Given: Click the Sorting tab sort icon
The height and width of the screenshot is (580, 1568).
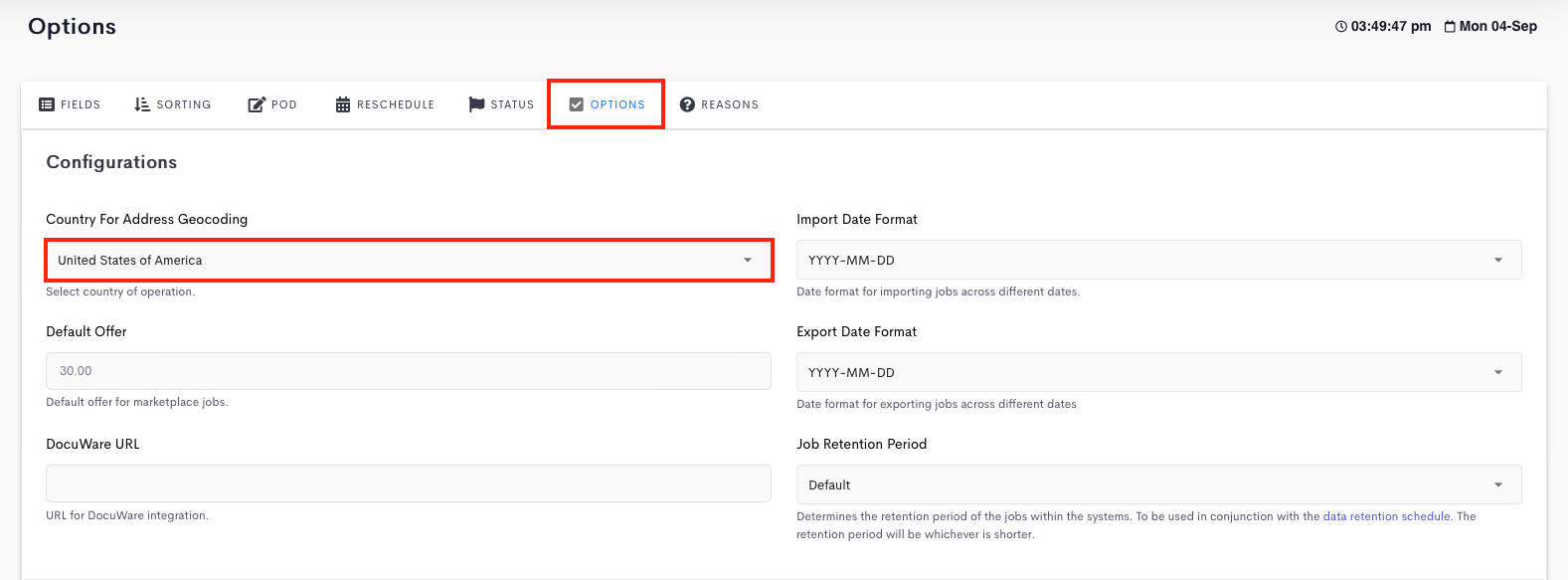Looking at the screenshot, I should [x=142, y=104].
